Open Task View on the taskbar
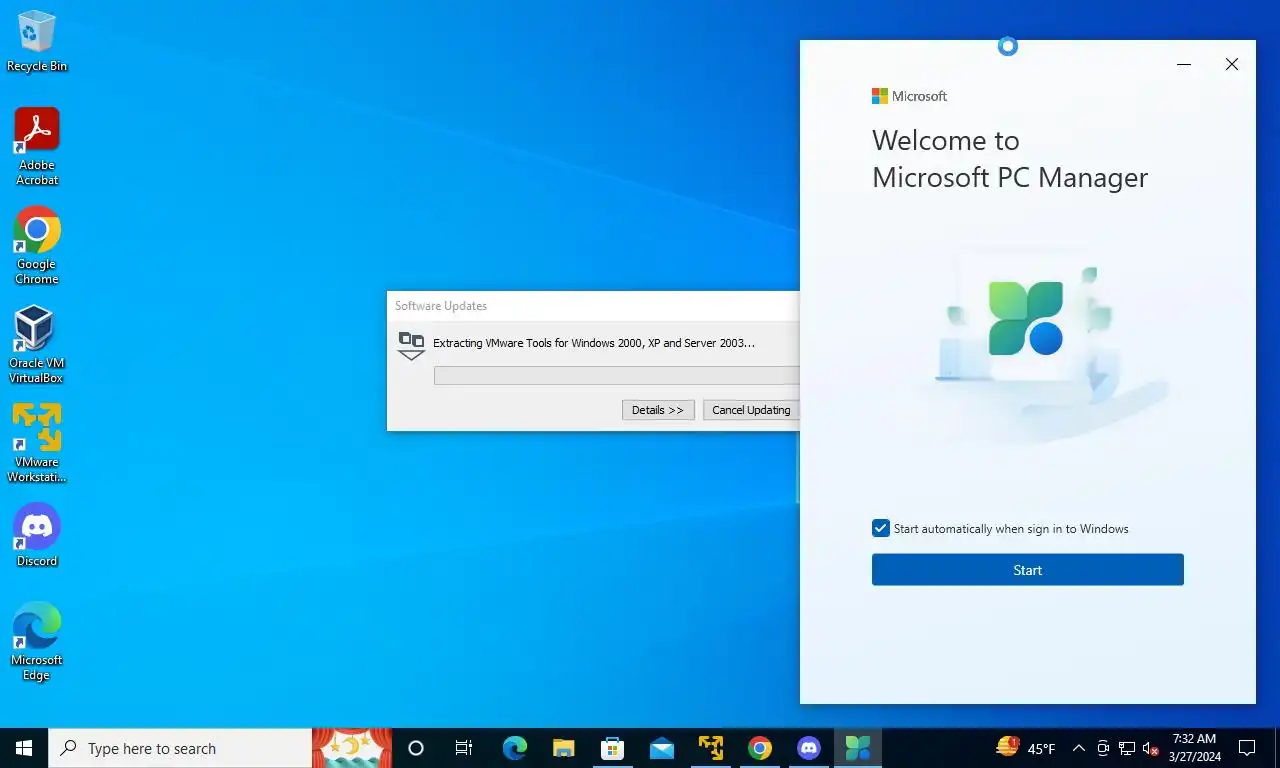Image resolution: width=1280 pixels, height=768 pixels. pyautogui.click(x=464, y=748)
